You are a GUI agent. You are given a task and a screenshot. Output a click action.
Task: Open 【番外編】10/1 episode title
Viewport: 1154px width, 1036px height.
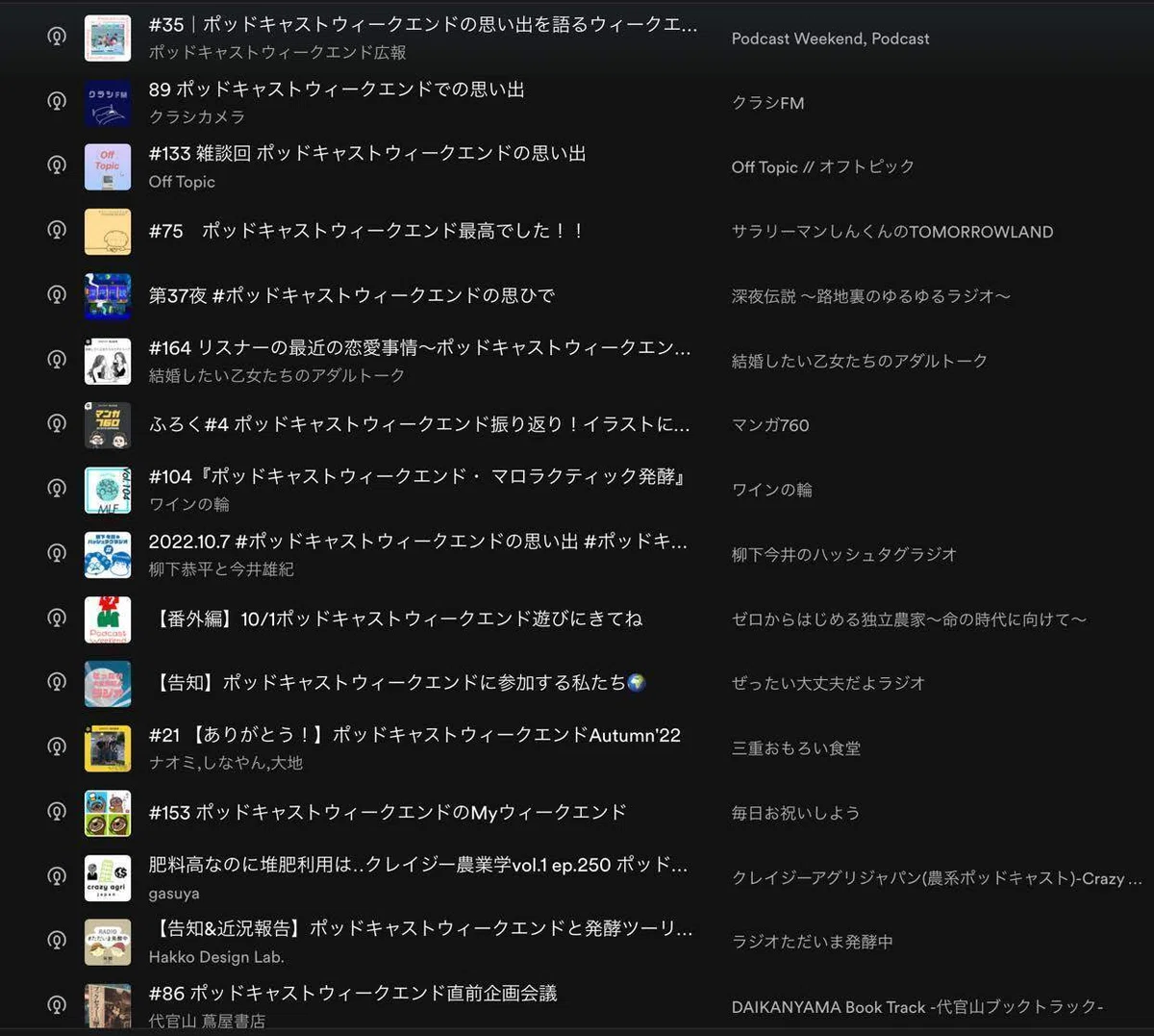coord(396,619)
